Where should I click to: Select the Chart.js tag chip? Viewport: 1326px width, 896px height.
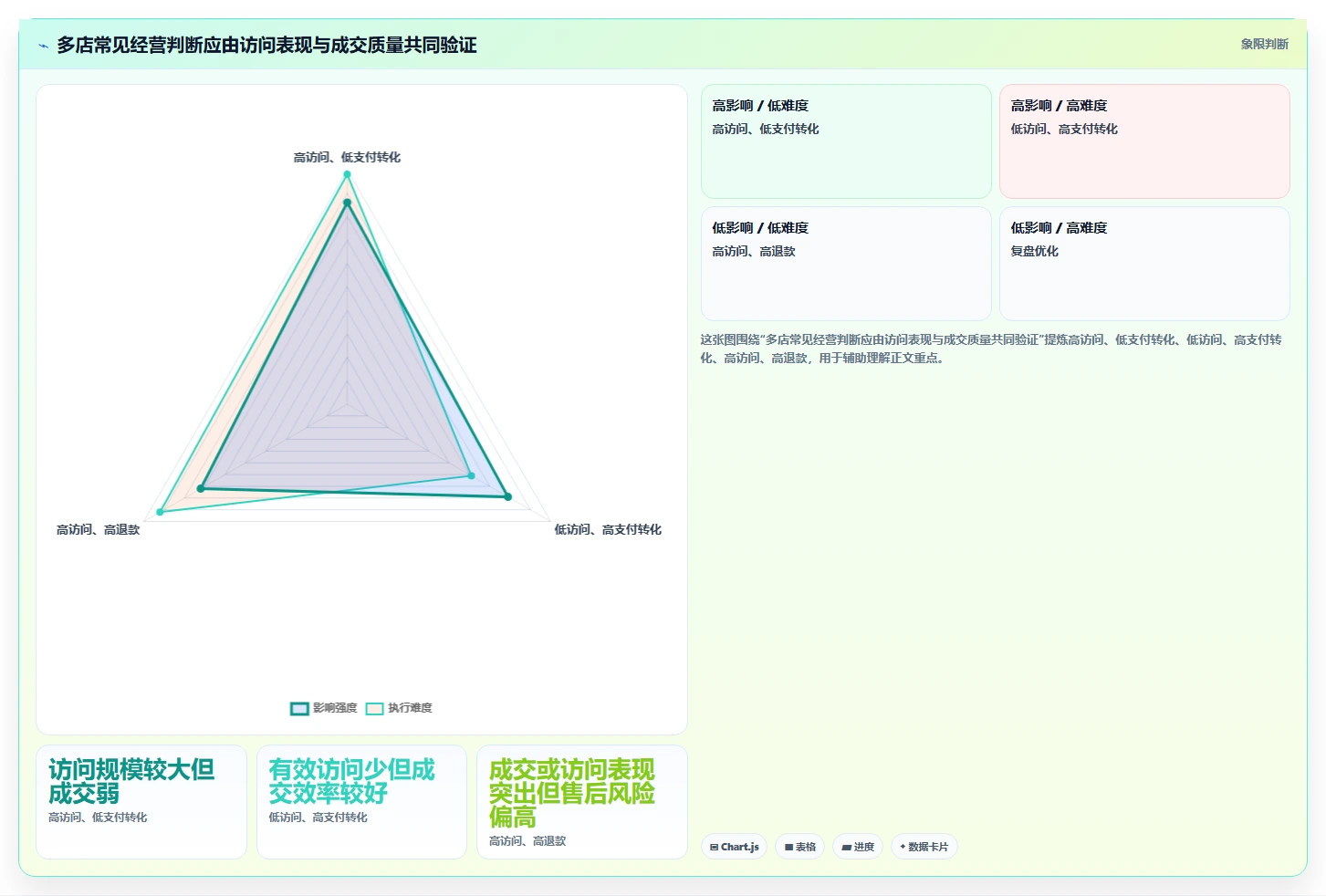click(x=734, y=847)
